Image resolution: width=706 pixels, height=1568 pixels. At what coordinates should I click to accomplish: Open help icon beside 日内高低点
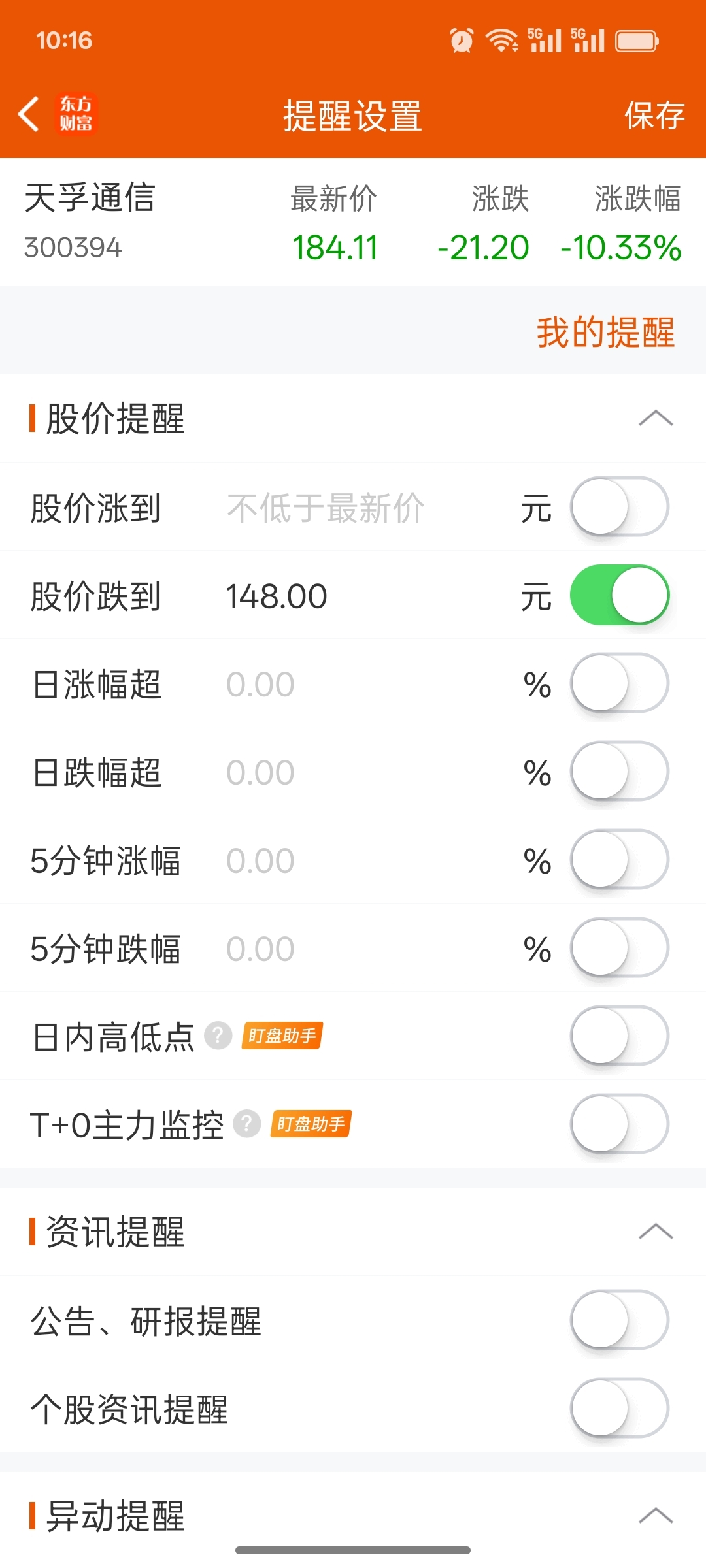(218, 1036)
